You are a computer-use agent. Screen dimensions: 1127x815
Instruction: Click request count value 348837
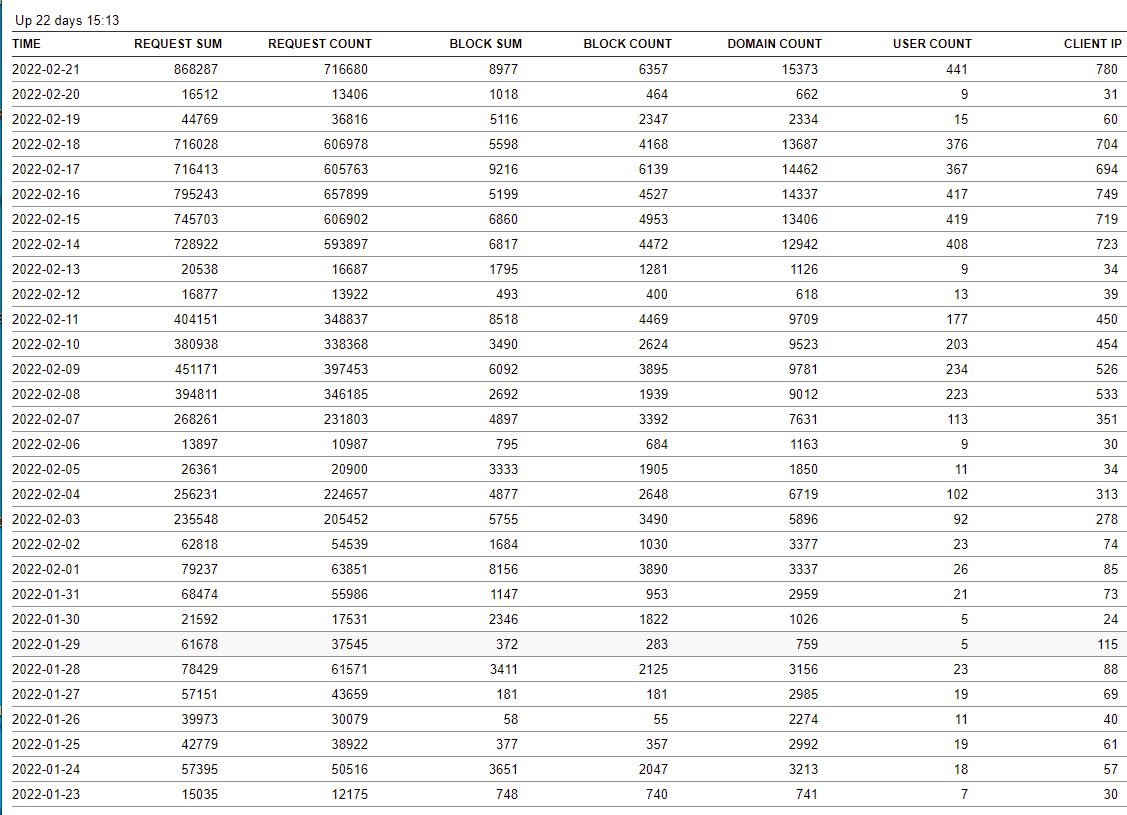[x=345, y=319]
